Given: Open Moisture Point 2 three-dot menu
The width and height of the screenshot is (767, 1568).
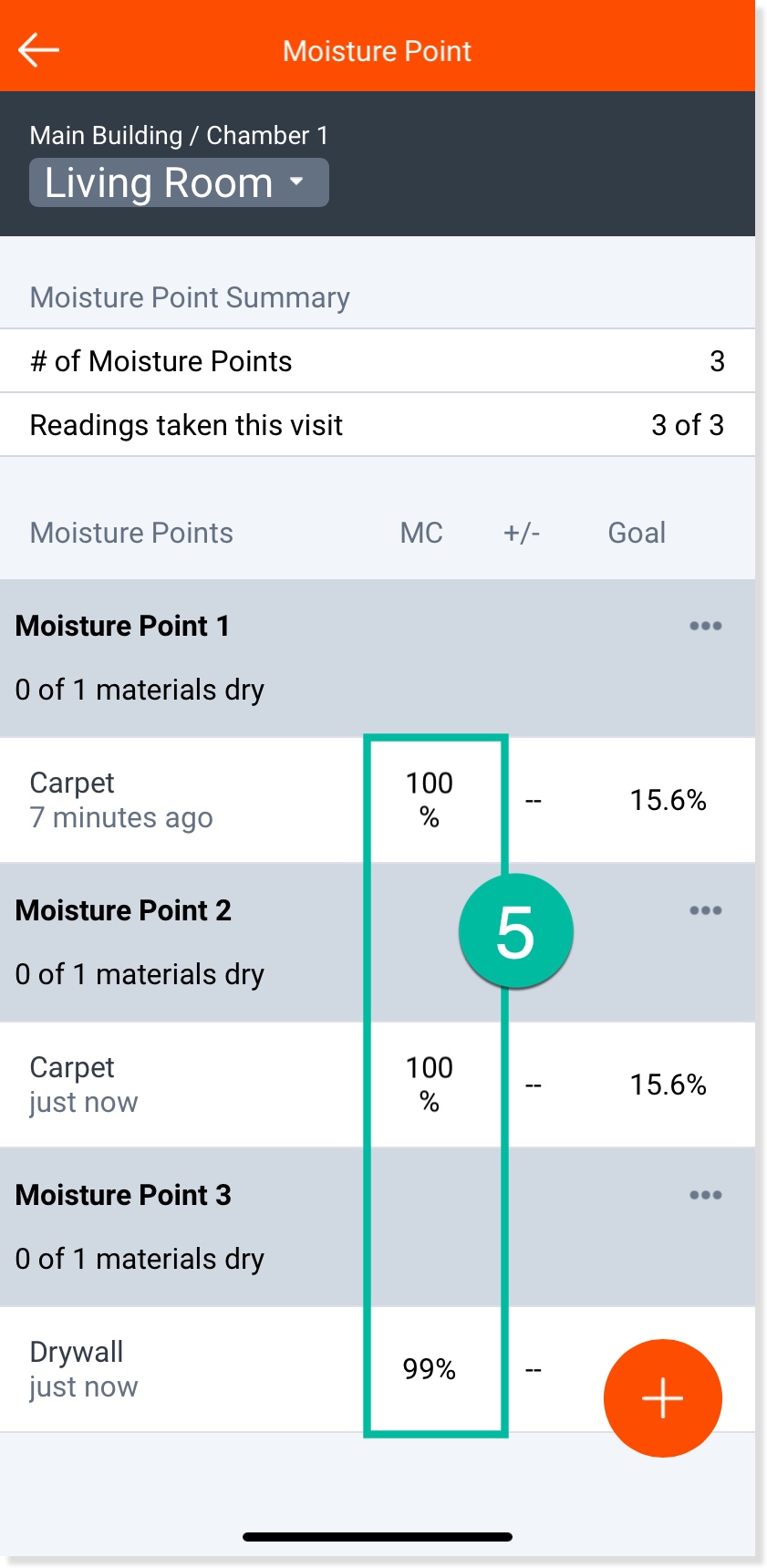Looking at the screenshot, I should click(705, 910).
